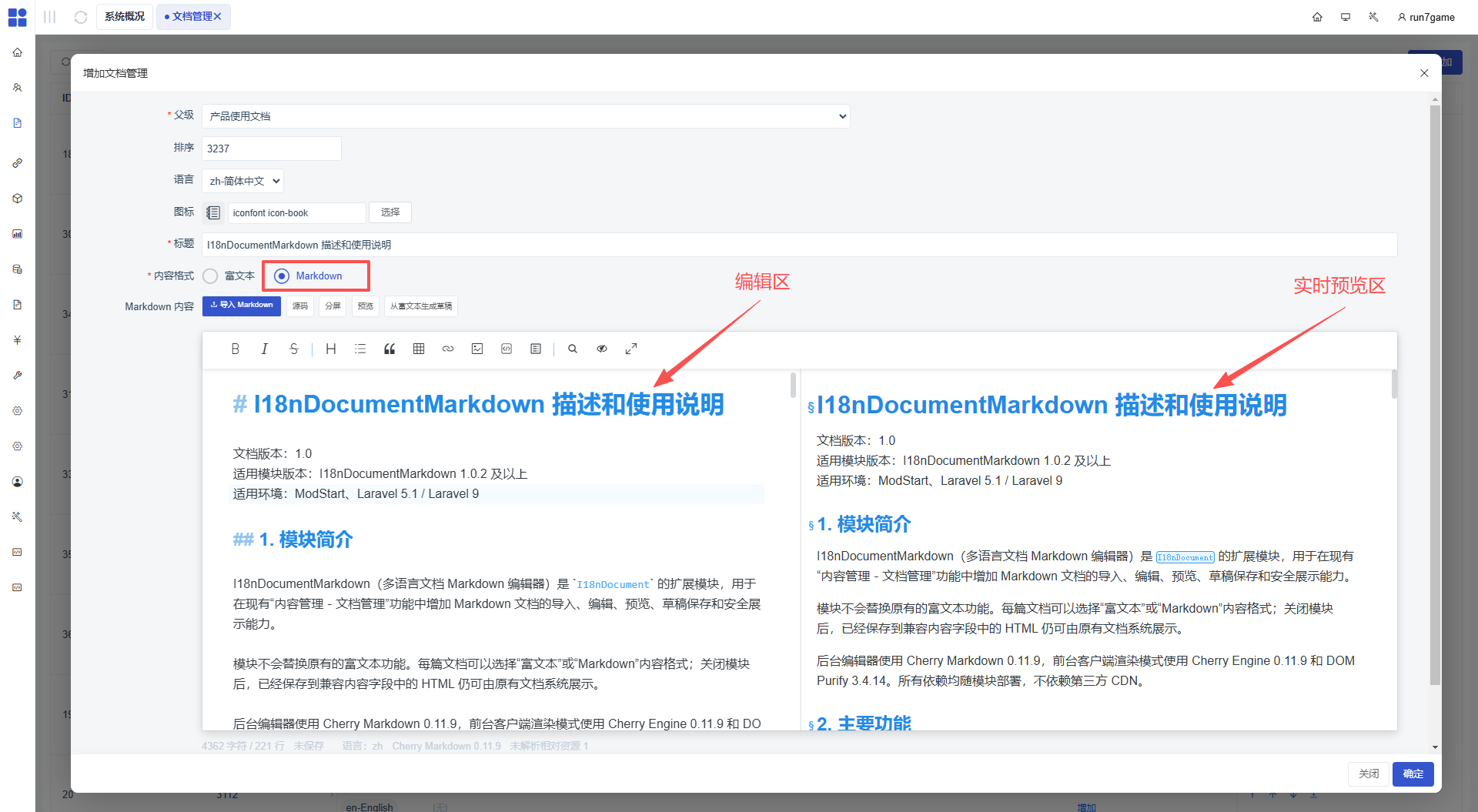Click the refresh icon in the top bar
Image resolution: width=1478 pixels, height=812 pixels.
(x=81, y=17)
